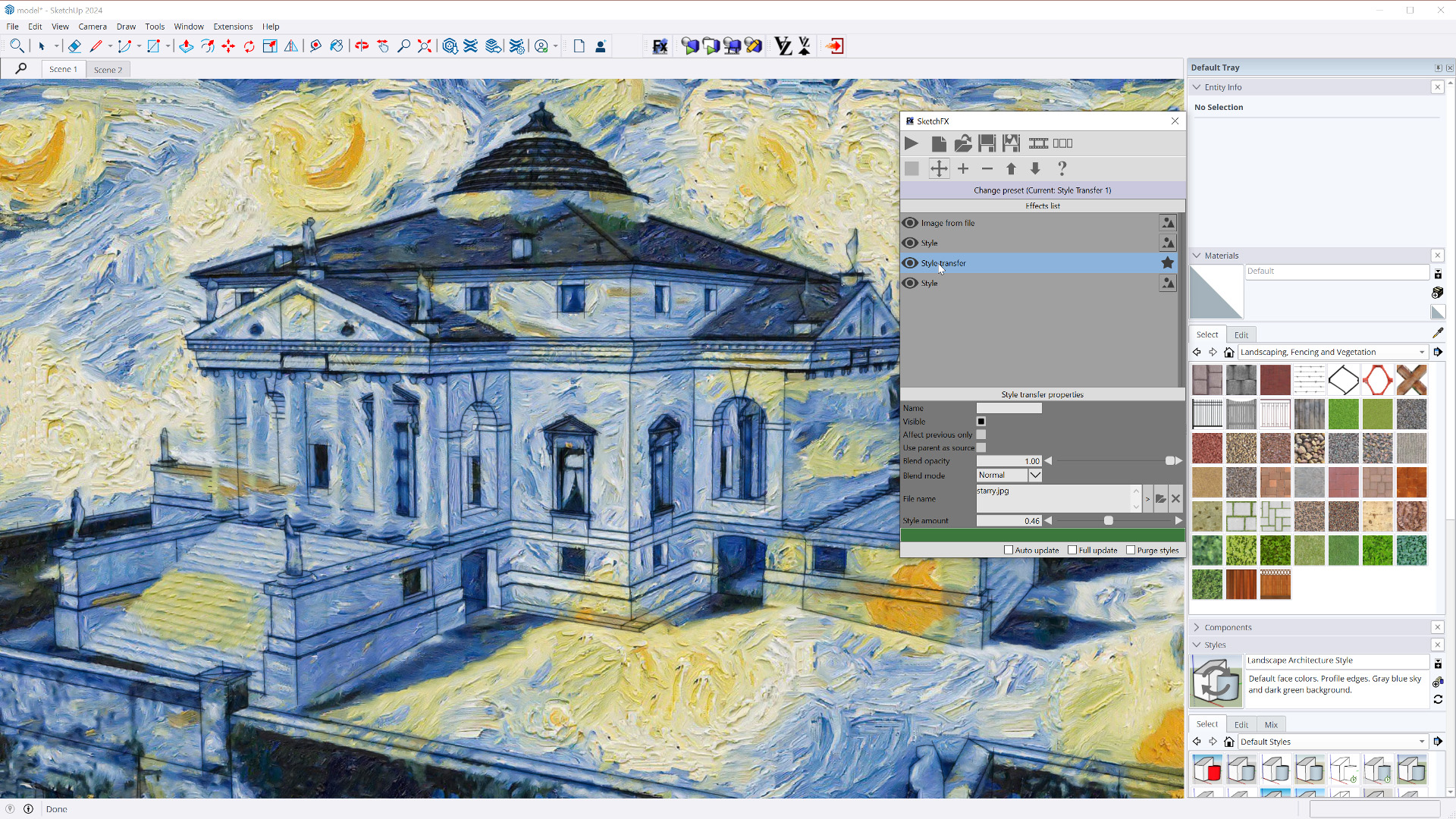This screenshot has width=1456, height=819.
Task: Open the Mix tab in Styles panel
Action: 1271,725
